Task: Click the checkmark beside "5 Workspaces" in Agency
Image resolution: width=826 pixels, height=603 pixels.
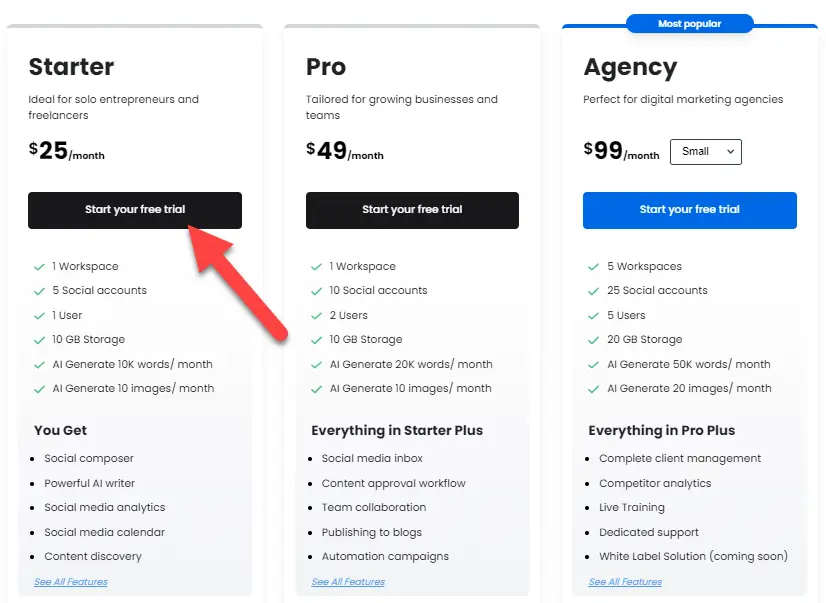Action: click(x=594, y=266)
